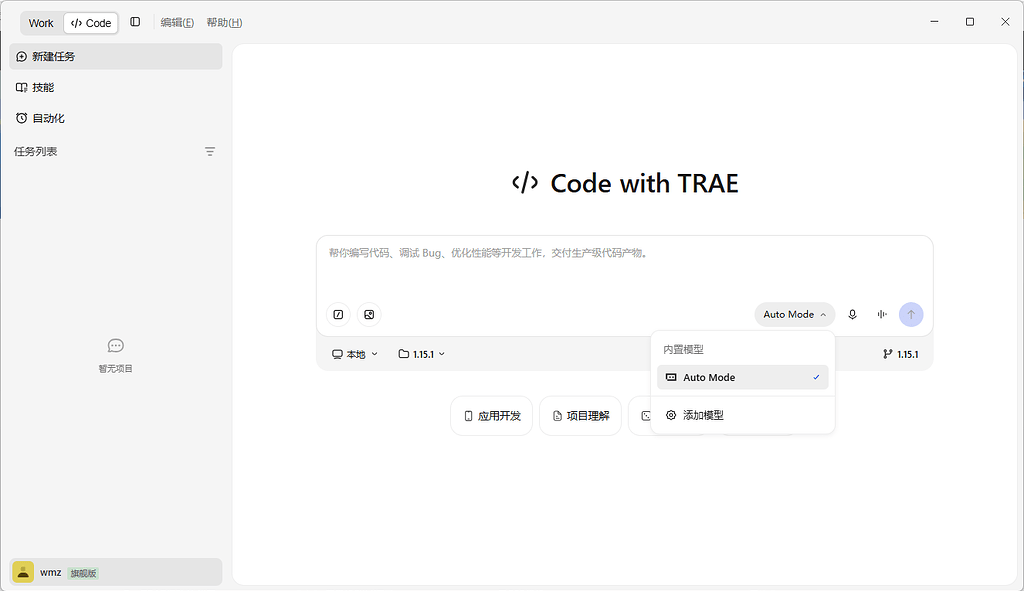
Task: Click the slash command icon button
Action: tap(338, 315)
